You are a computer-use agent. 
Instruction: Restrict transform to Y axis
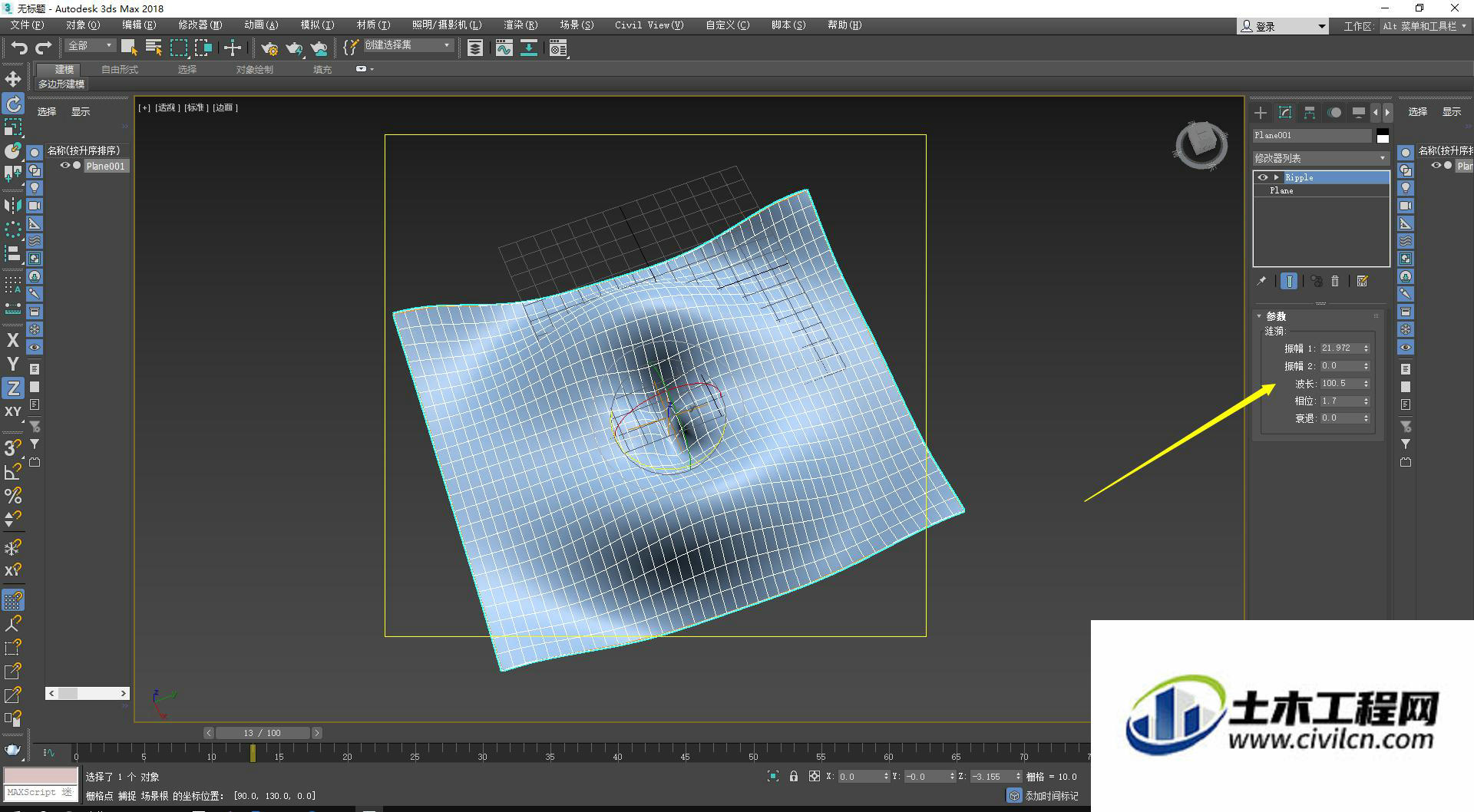[13, 364]
